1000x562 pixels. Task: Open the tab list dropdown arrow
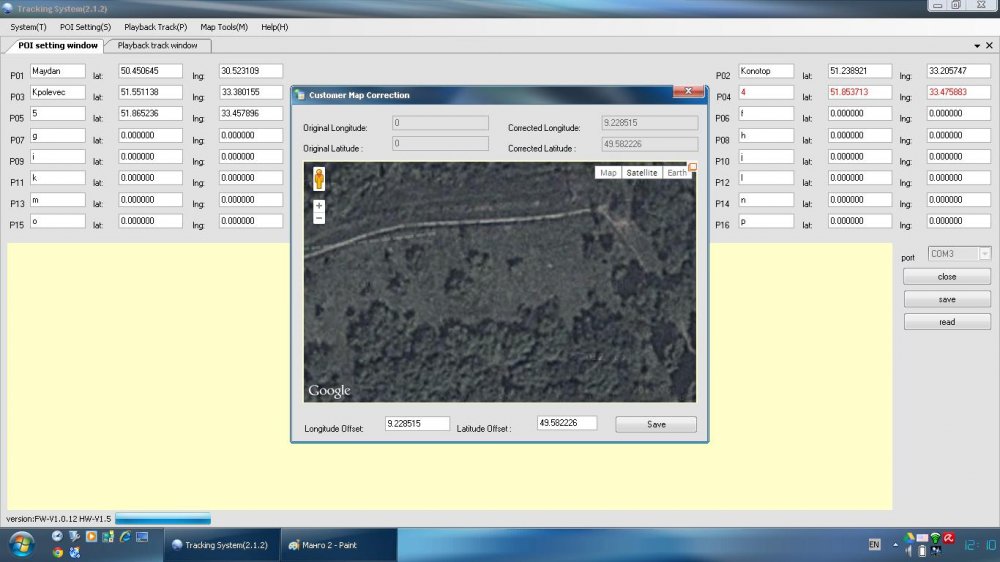pos(976,46)
